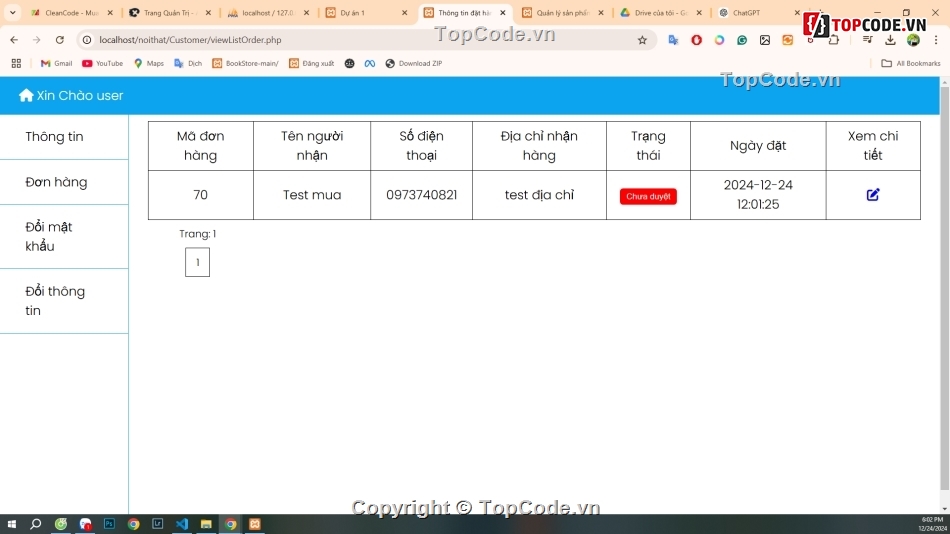Go to page 1 pagination button

(x=198, y=262)
